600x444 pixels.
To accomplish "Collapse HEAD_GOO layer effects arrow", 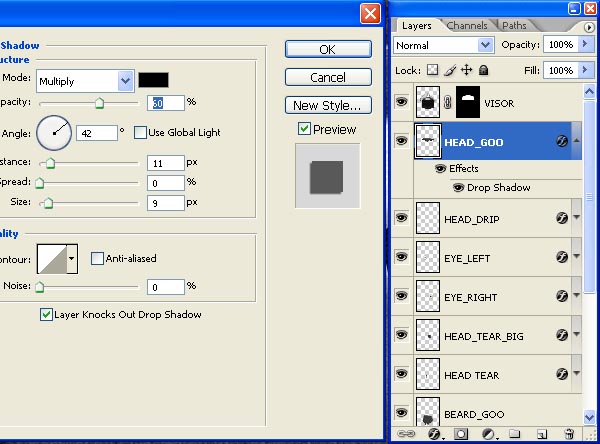I will (x=576, y=141).
